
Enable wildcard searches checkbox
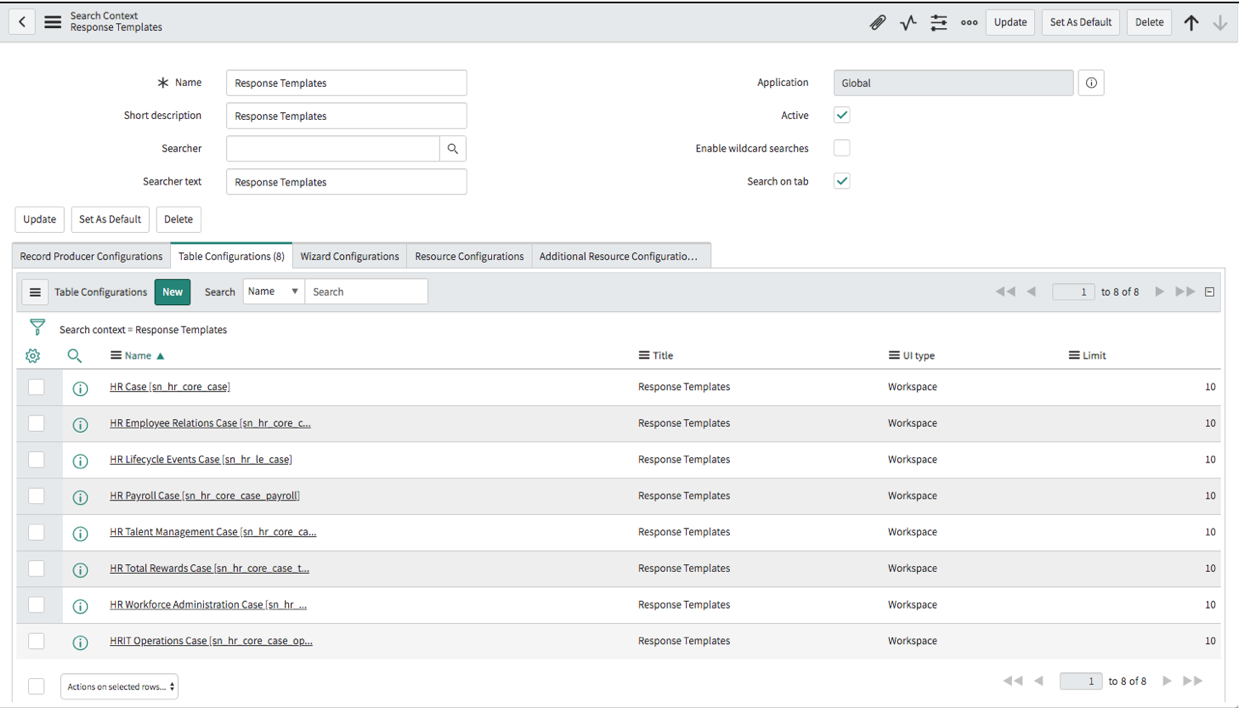tap(842, 148)
